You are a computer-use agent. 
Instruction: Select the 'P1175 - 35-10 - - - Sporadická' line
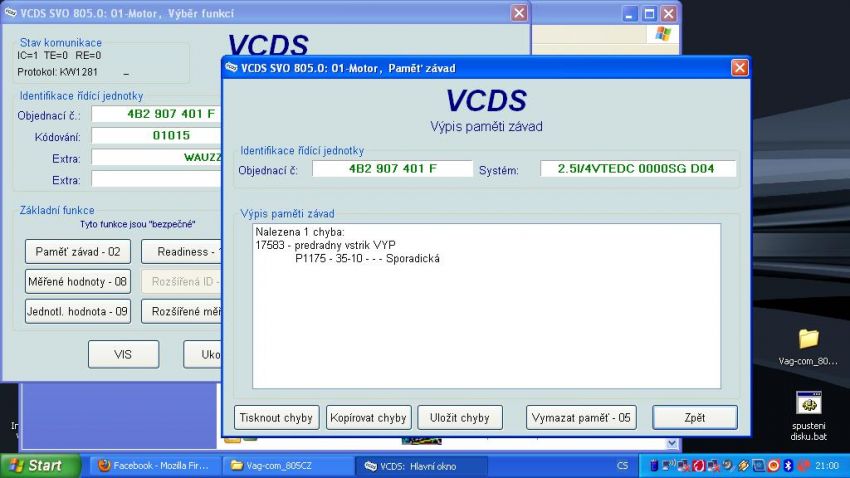tap(367, 259)
